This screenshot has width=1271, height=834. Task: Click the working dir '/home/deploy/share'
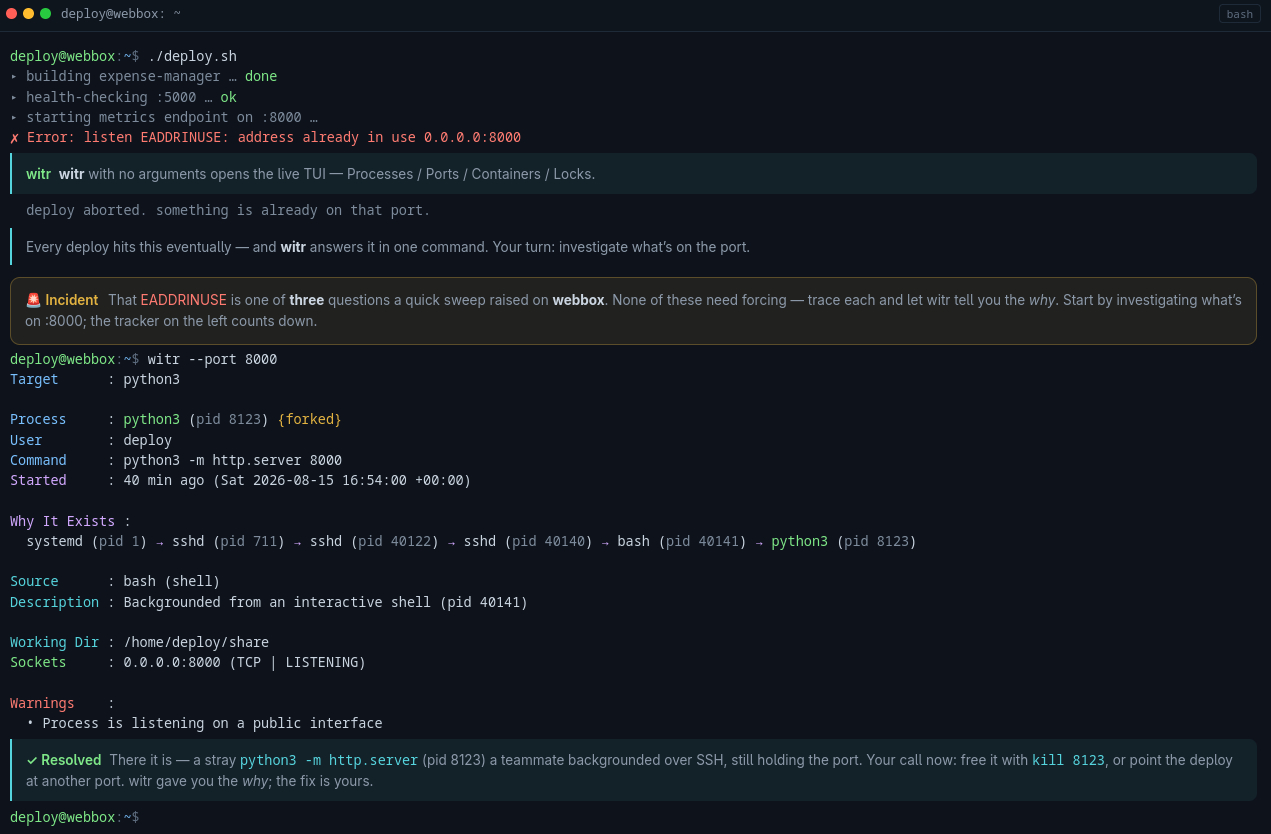click(196, 642)
